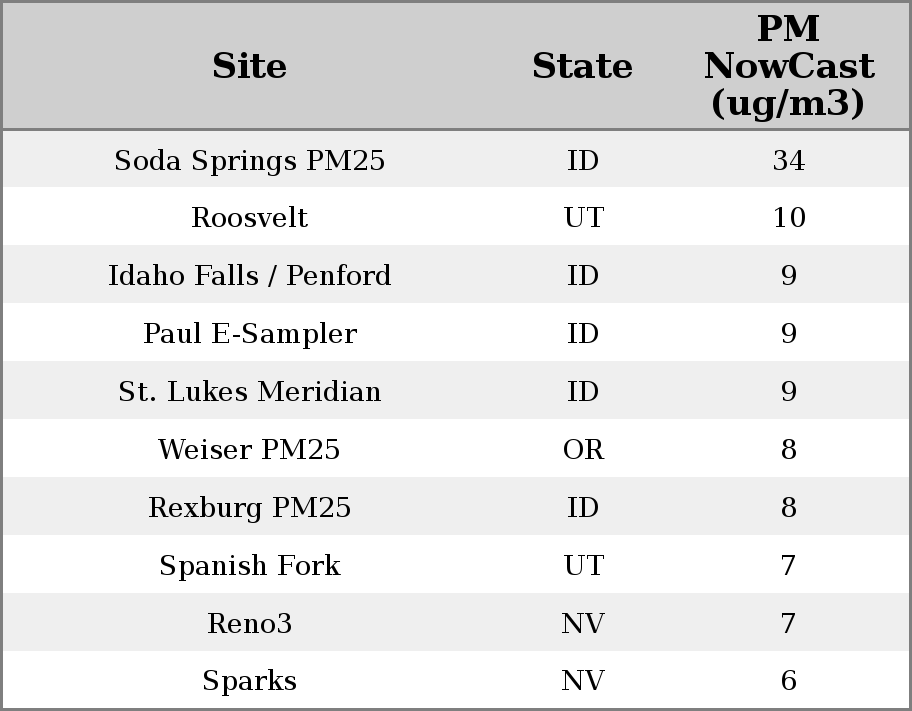Select the Paul E-Sampler site cell
The height and width of the screenshot is (711, 912).
click(249, 334)
